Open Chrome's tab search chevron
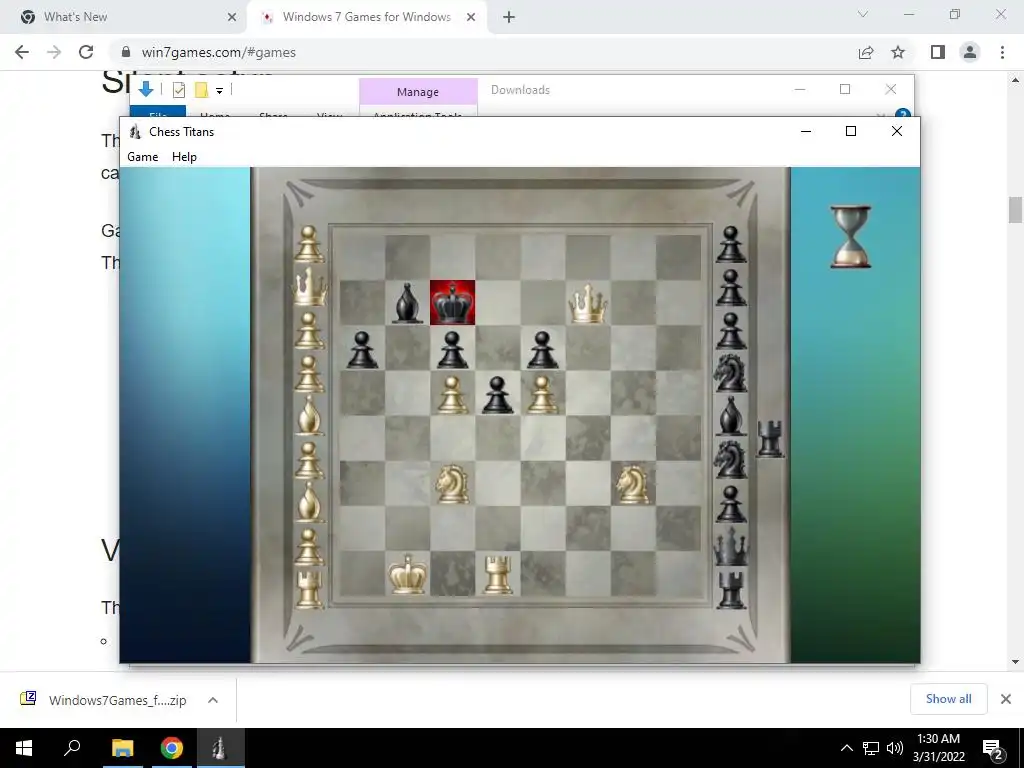The width and height of the screenshot is (1024, 768). [x=863, y=14]
